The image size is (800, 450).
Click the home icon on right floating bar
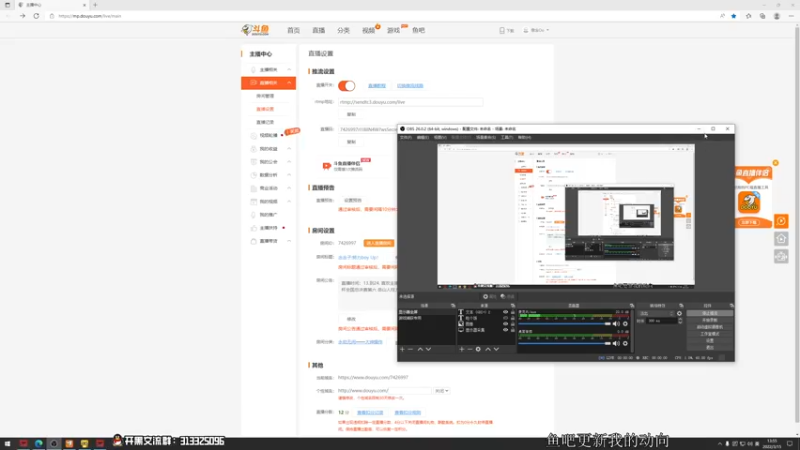click(x=781, y=239)
